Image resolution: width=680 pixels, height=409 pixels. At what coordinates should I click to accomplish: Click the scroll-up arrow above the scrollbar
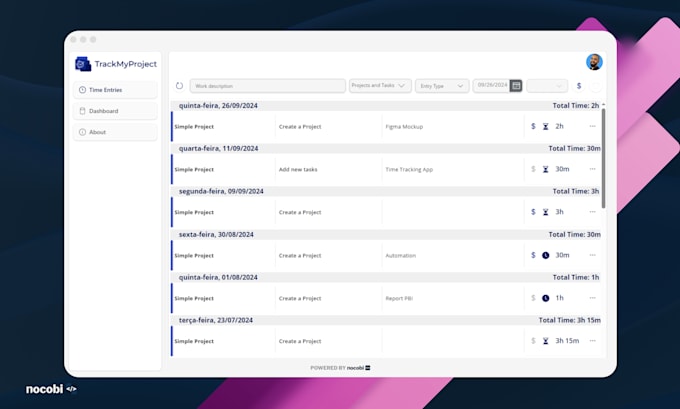(x=603, y=105)
